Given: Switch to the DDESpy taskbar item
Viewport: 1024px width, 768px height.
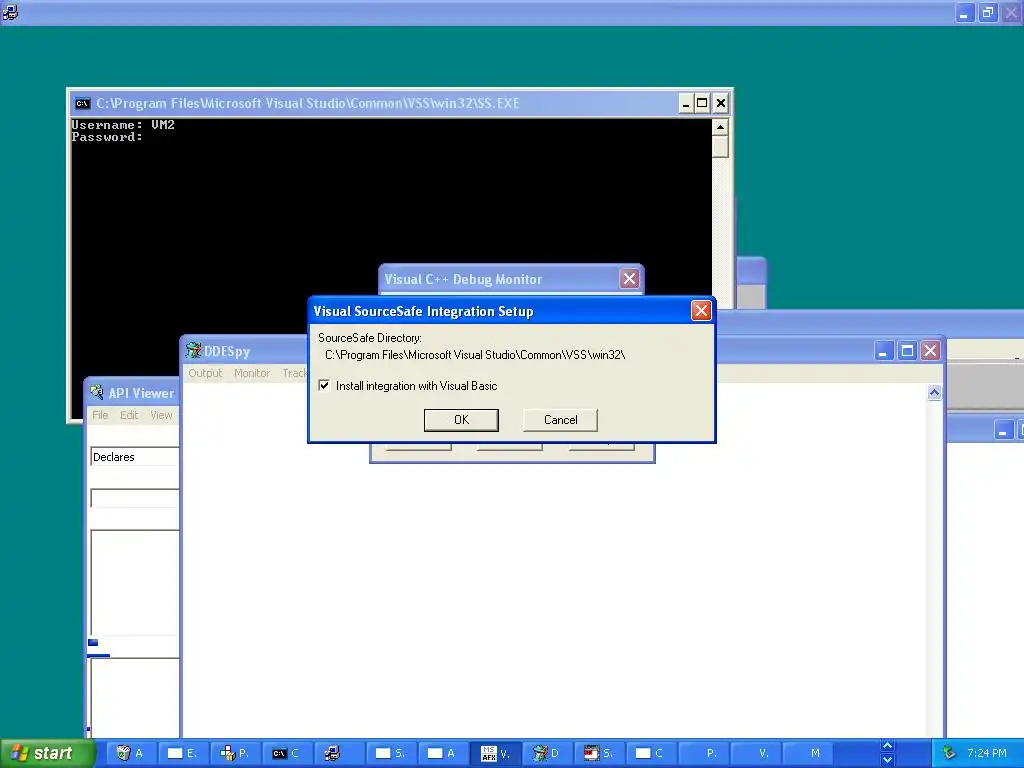Looking at the screenshot, I should 547,753.
